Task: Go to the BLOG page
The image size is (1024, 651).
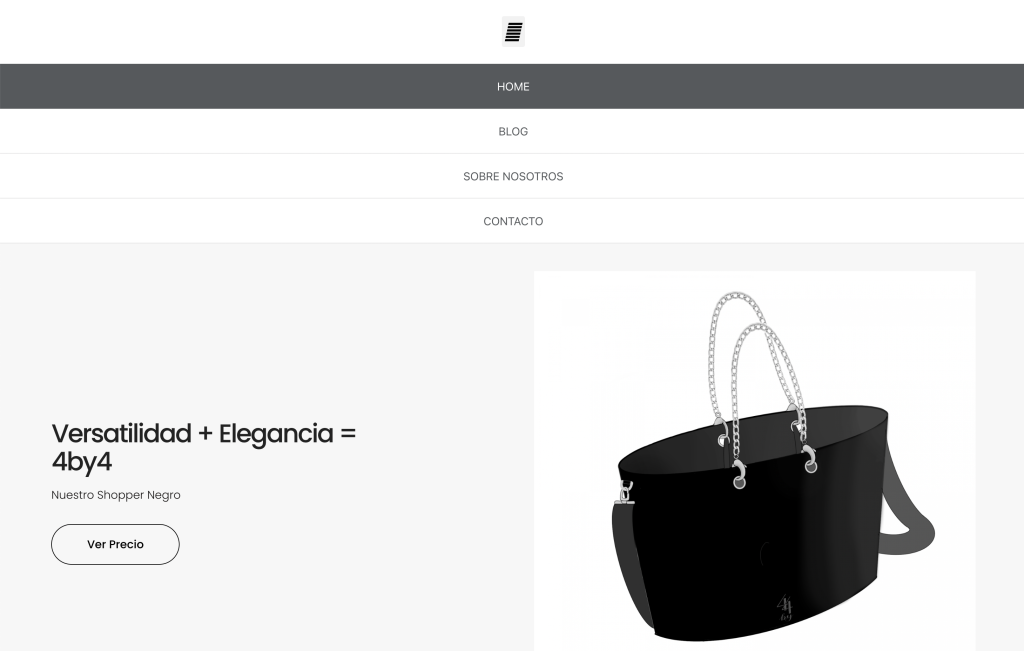Action: point(512,131)
